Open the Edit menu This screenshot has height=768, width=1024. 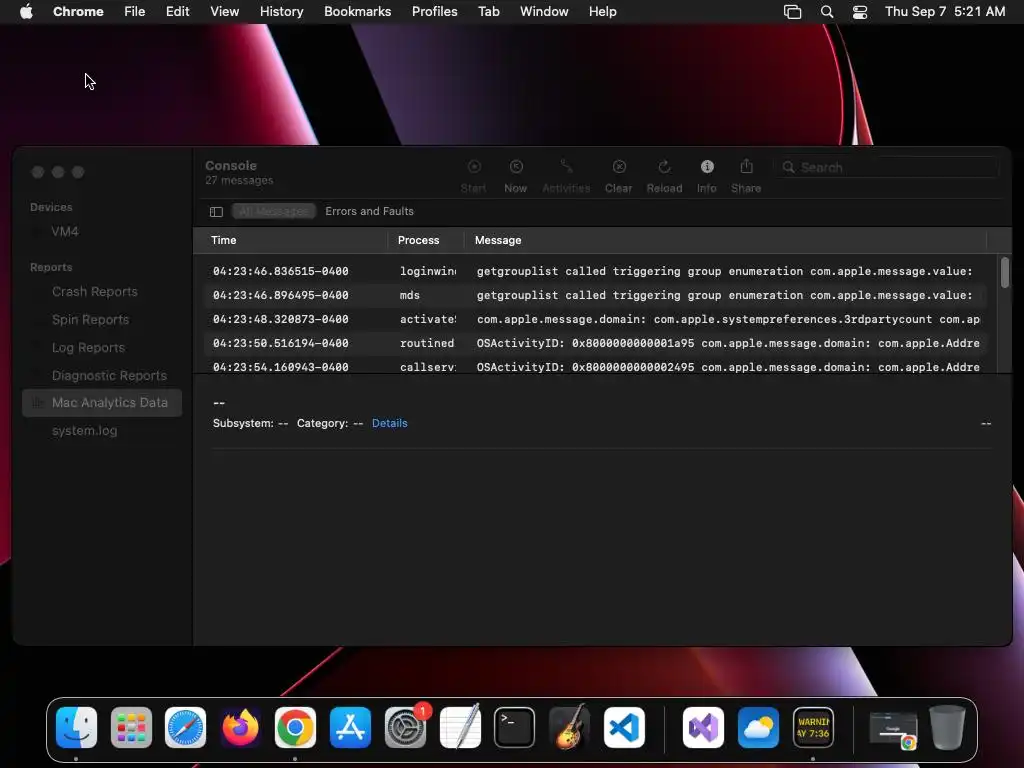[x=178, y=12]
